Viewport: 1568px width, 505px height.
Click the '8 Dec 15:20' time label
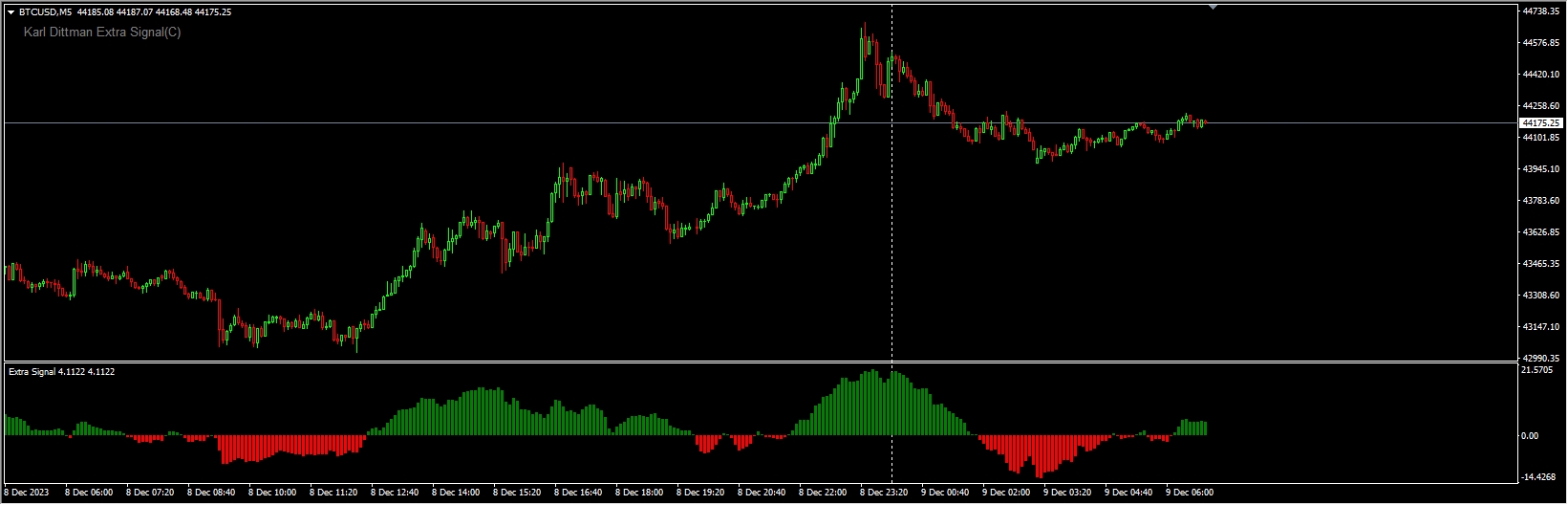517,494
